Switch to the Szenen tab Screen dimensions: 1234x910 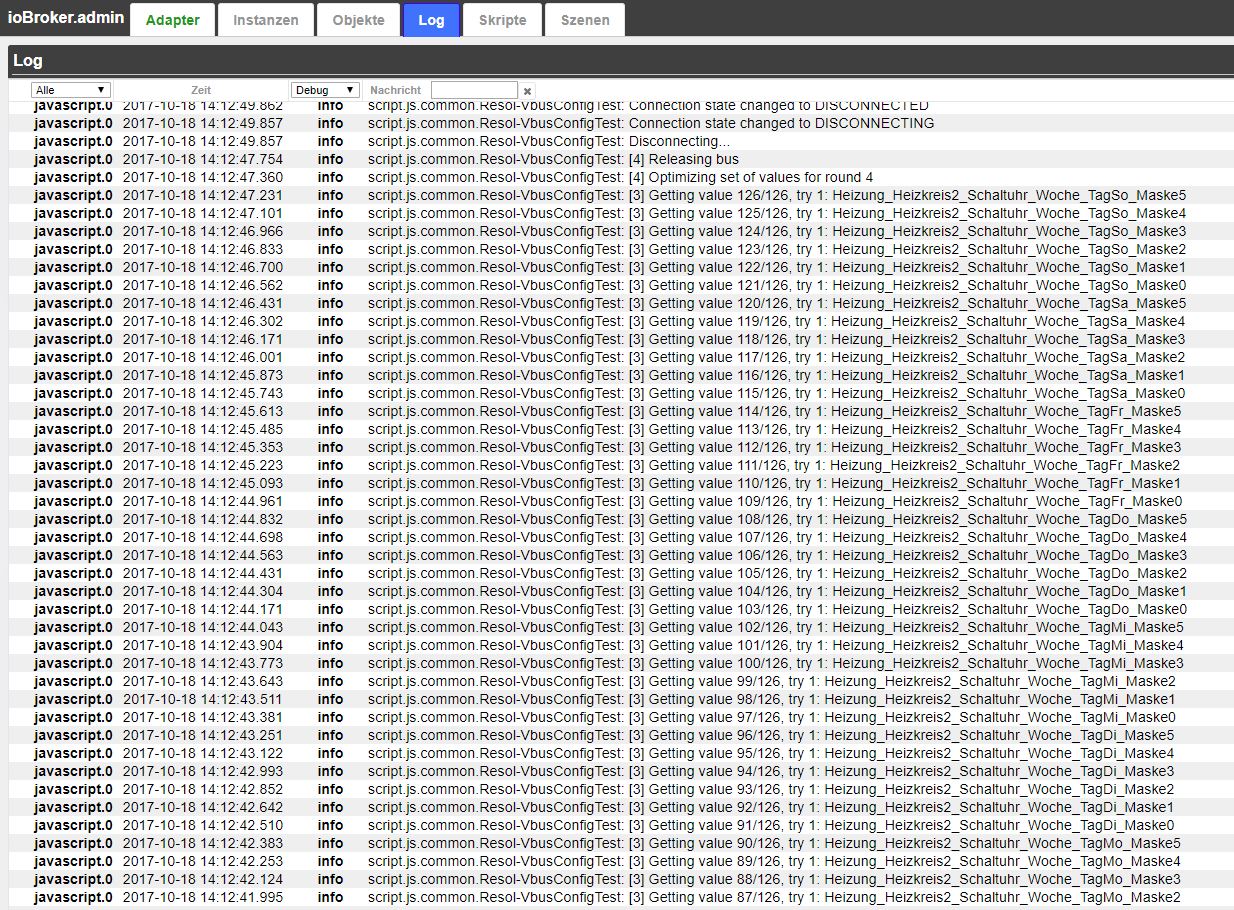(x=585, y=20)
